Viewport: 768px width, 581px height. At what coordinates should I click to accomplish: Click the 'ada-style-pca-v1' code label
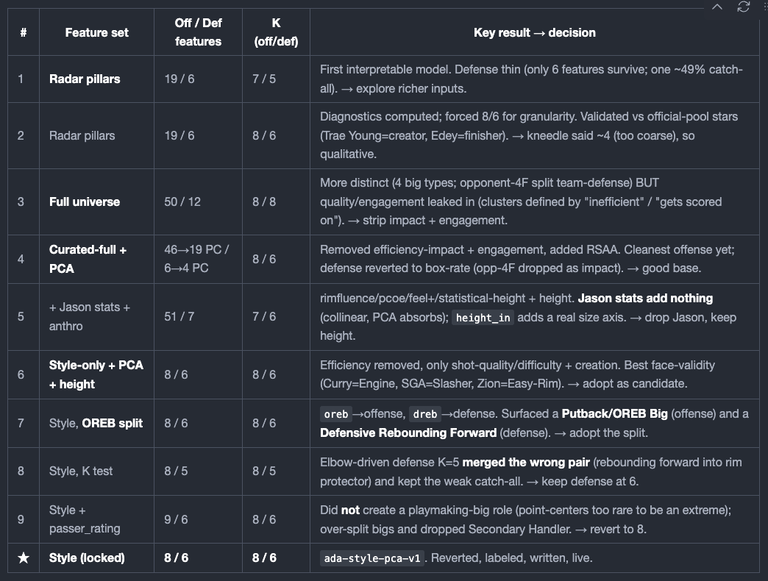[372, 558]
